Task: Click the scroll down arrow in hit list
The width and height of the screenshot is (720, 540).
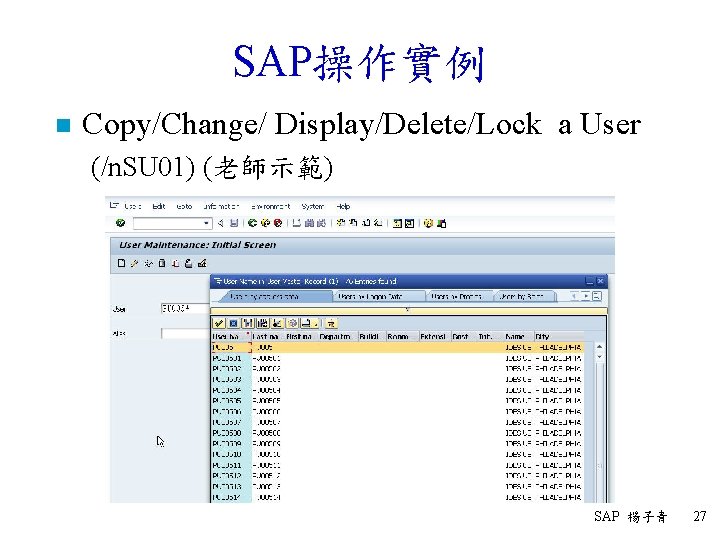Action: point(599,357)
